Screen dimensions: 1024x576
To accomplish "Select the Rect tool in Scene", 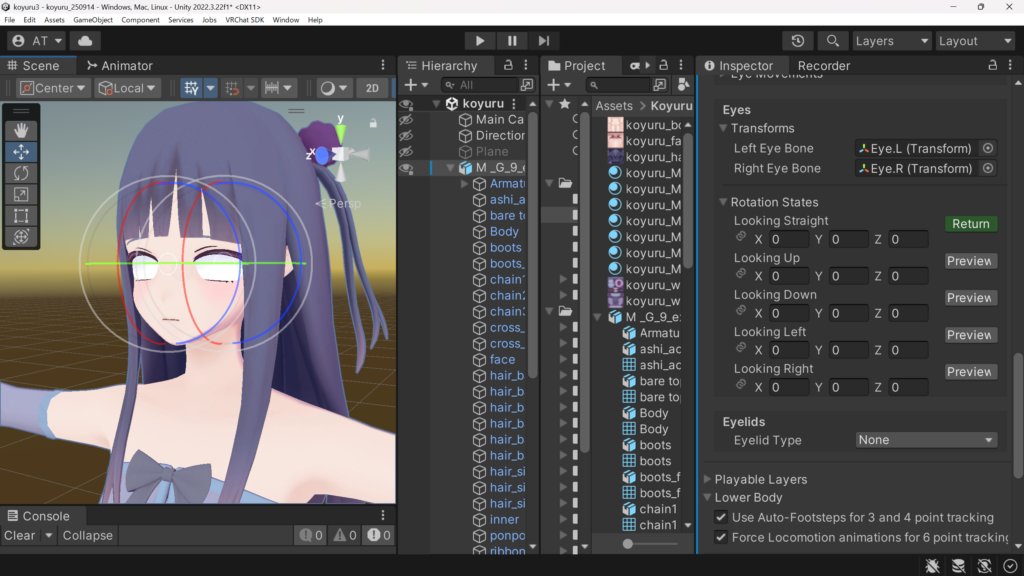I will 21,216.
